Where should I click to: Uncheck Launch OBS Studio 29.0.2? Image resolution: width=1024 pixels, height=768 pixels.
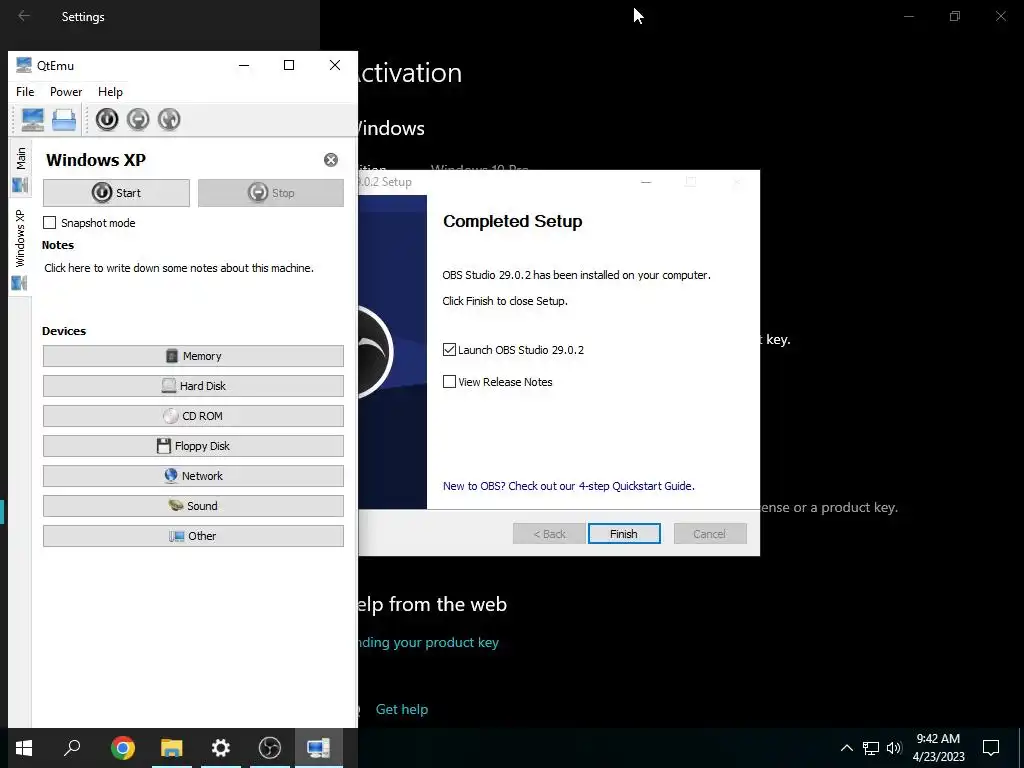pos(449,349)
